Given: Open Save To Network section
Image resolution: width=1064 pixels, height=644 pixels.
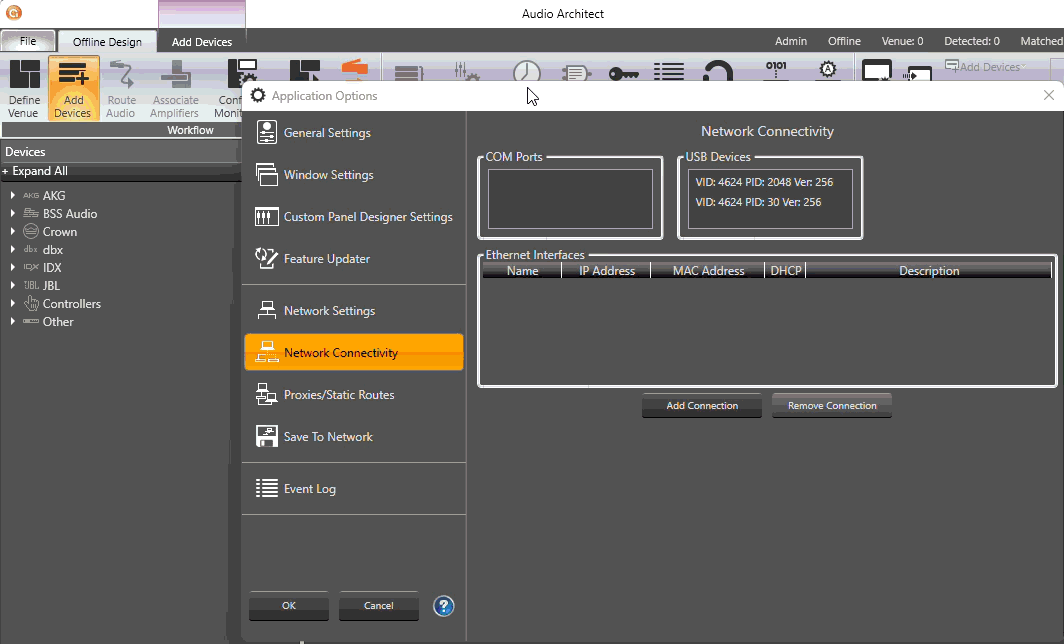Looking at the screenshot, I should (328, 437).
